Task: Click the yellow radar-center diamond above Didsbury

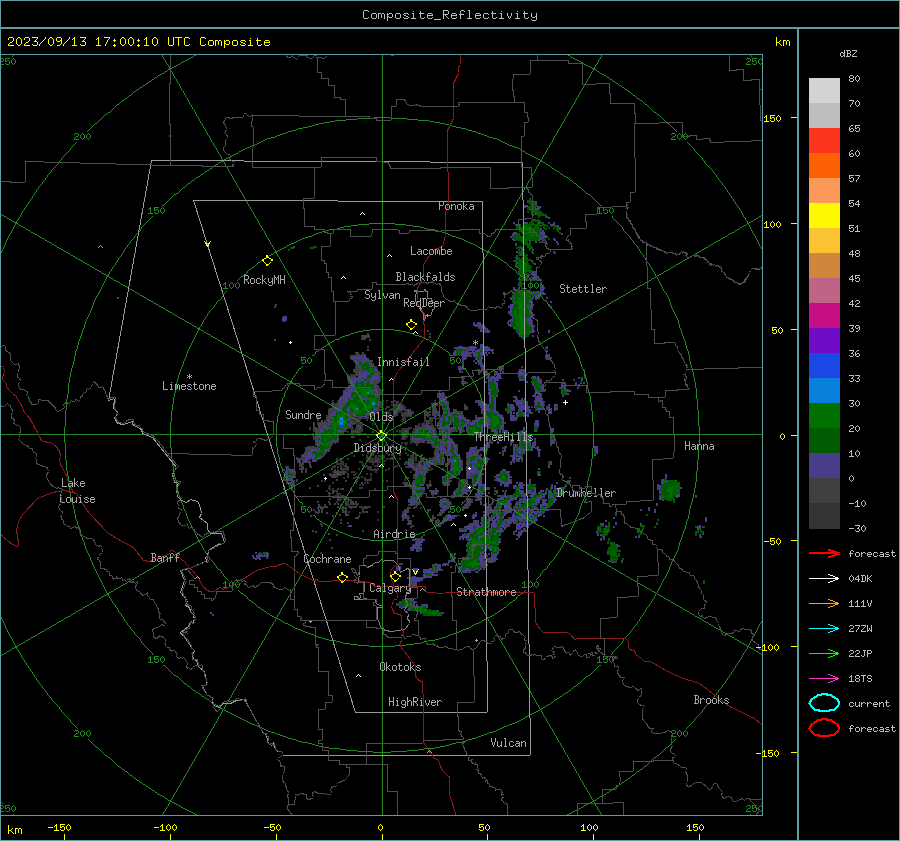Action: [x=381, y=436]
